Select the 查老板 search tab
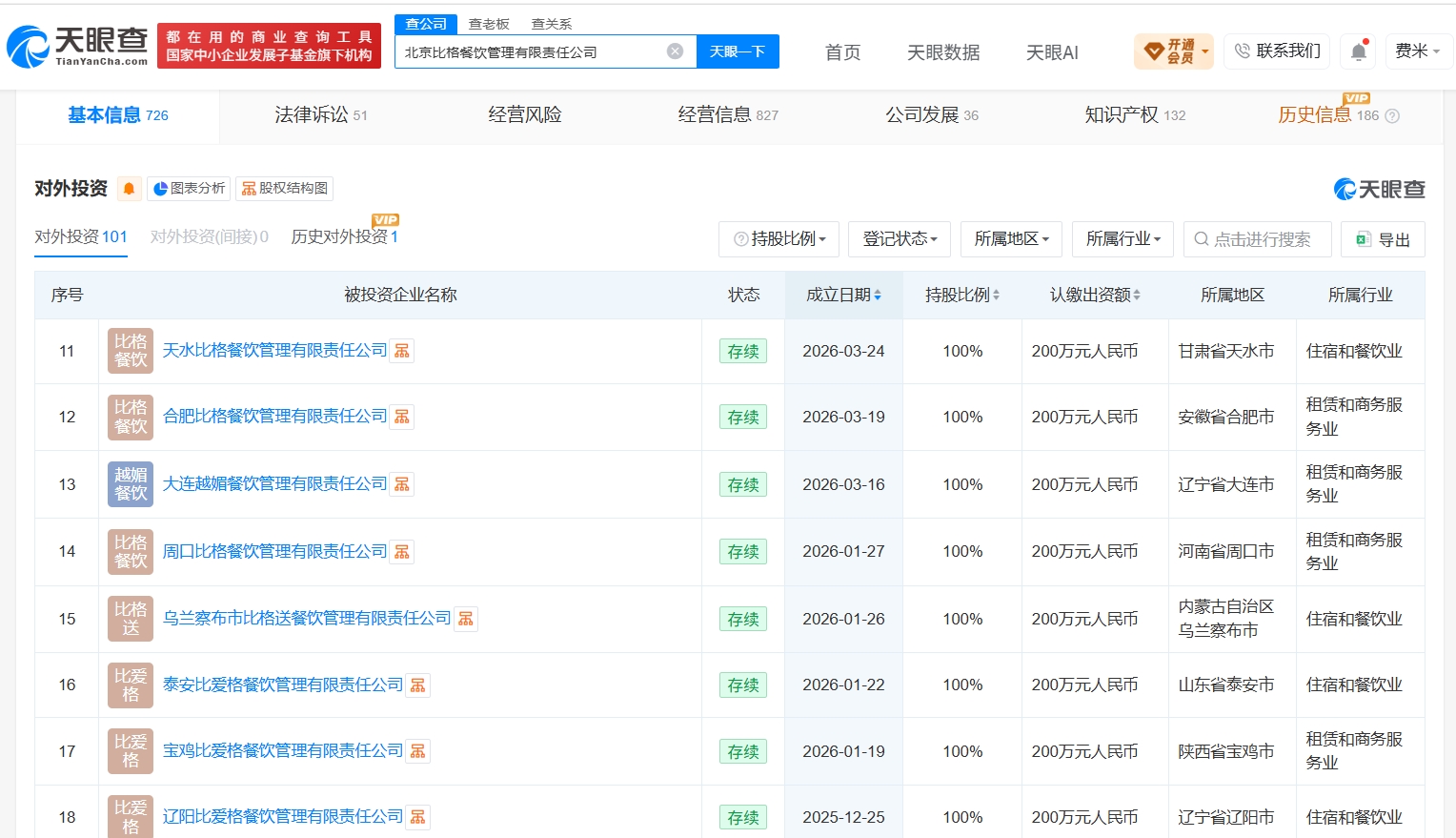This screenshot has width=1456, height=838. pos(489,24)
